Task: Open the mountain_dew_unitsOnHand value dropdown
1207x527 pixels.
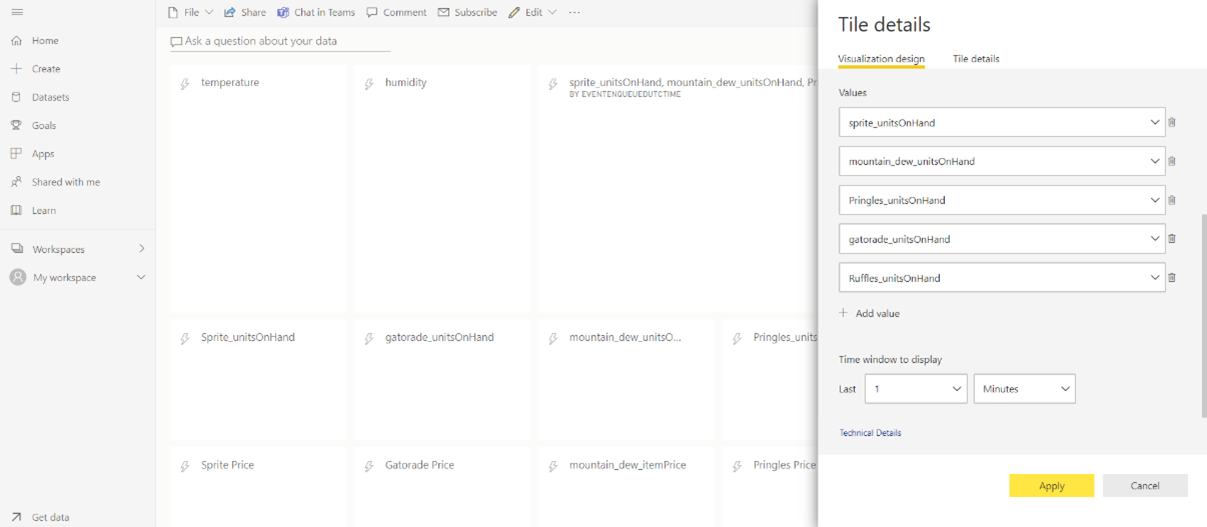Action: click(x=1002, y=161)
